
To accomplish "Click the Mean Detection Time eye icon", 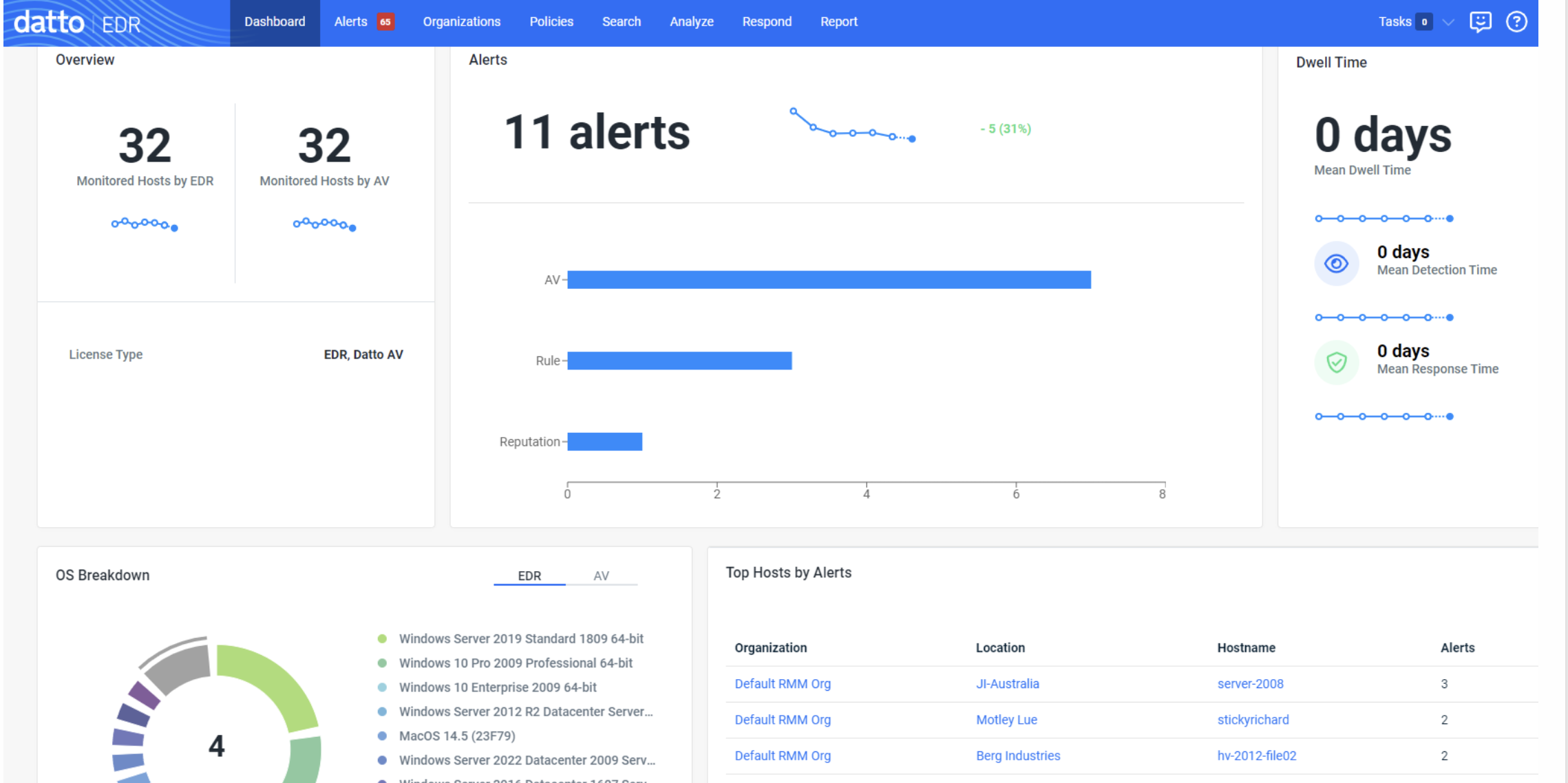I will coord(1336,264).
